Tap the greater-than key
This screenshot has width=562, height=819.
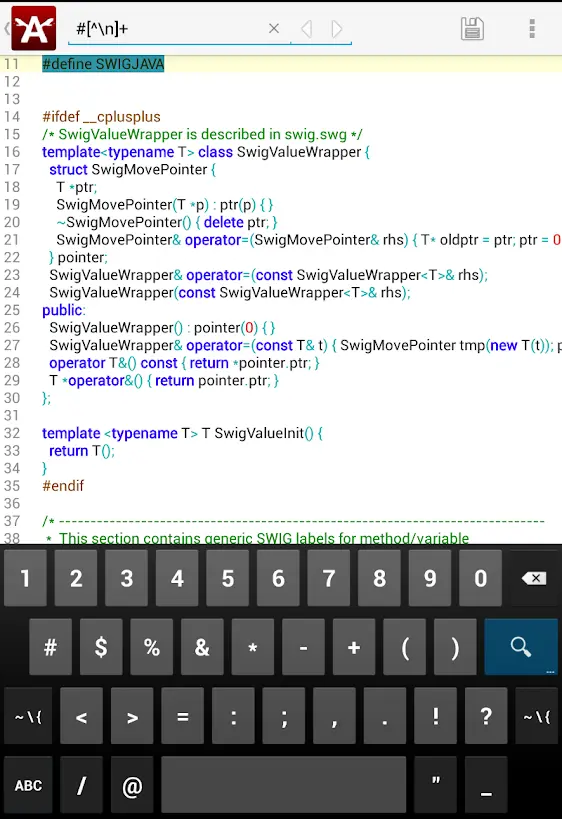tap(132, 716)
